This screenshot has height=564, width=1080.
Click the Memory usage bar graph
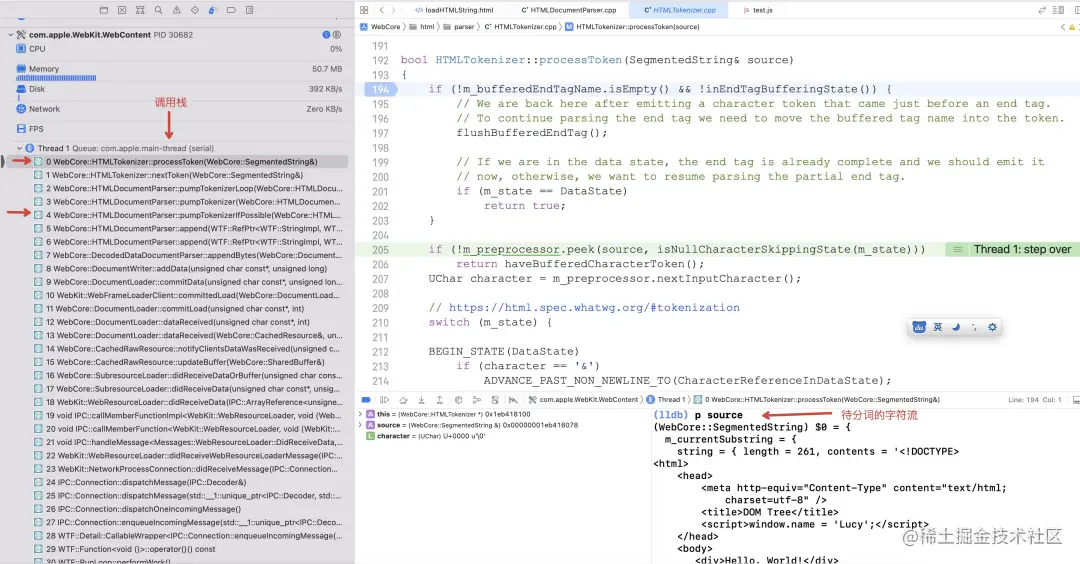click(x=56, y=78)
